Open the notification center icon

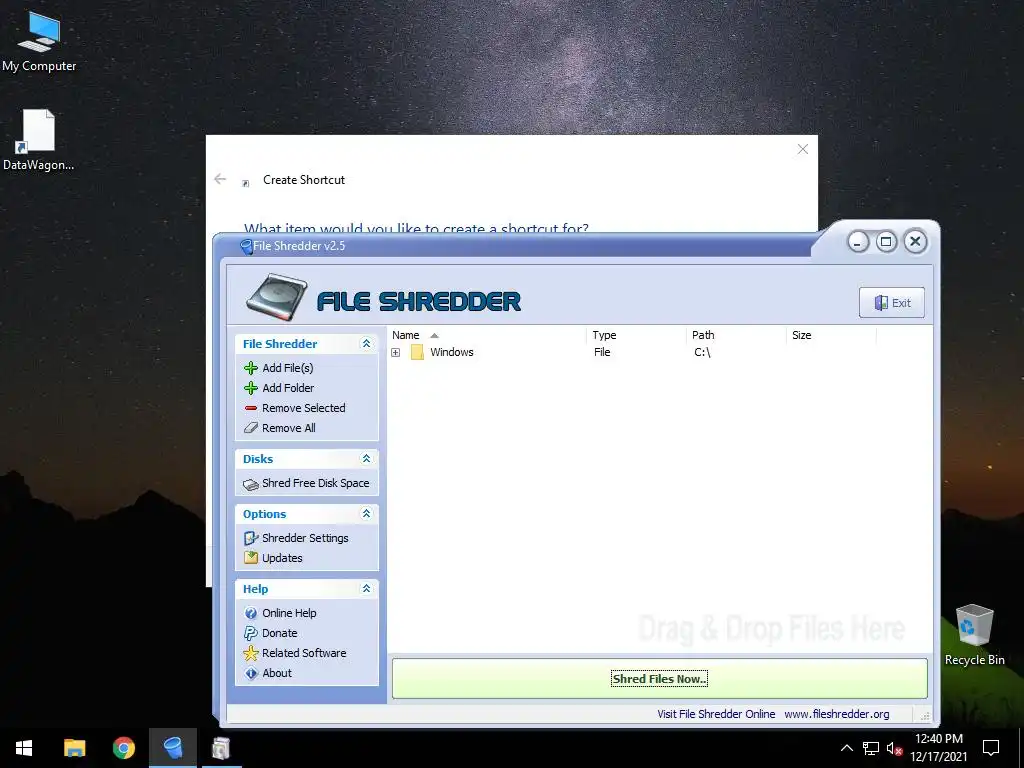[991, 748]
